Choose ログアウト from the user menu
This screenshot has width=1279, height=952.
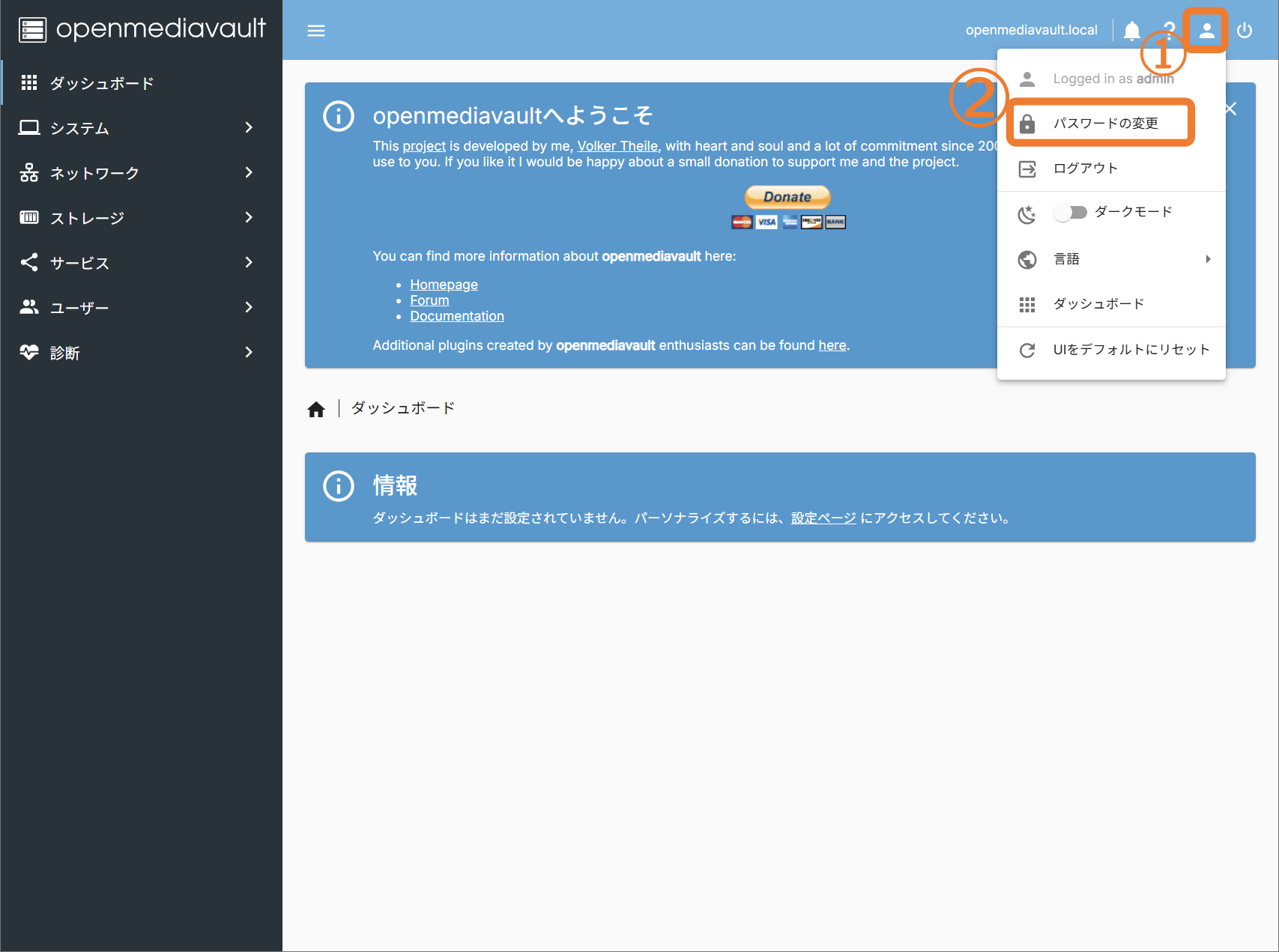point(1111,169)
